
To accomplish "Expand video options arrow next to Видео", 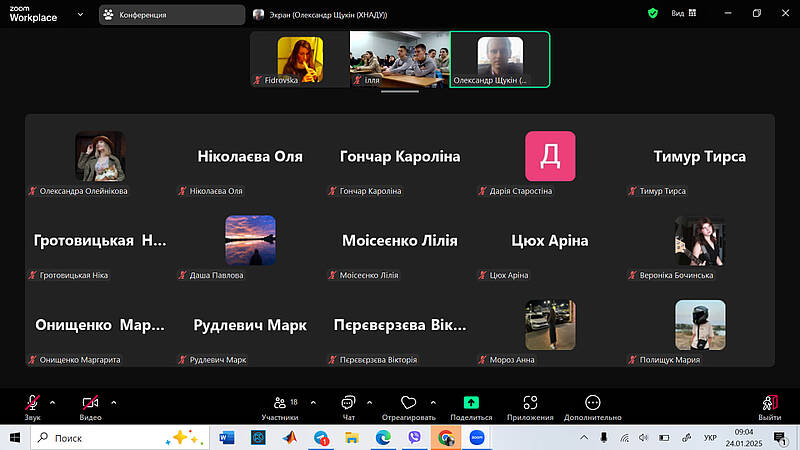I will (114, 402).
